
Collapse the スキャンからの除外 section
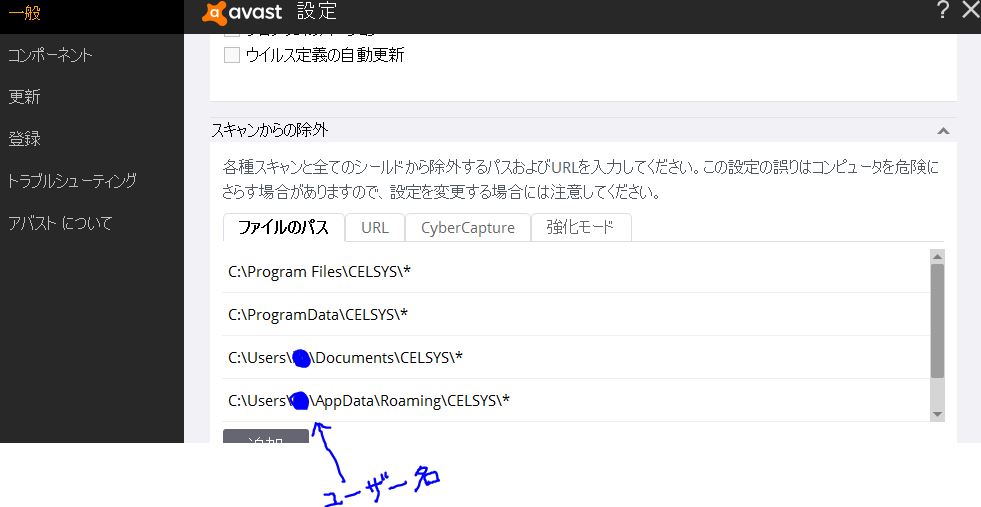tap(943, 131)
